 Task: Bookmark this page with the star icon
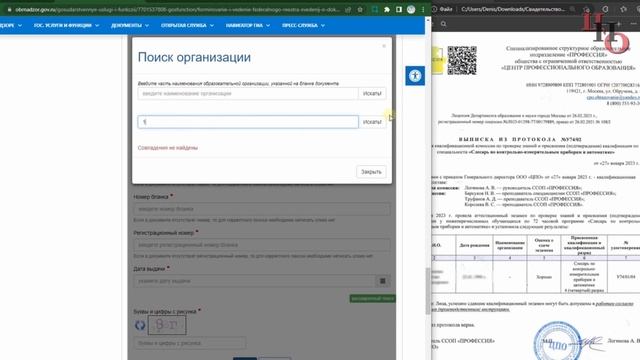click(360, 9)
